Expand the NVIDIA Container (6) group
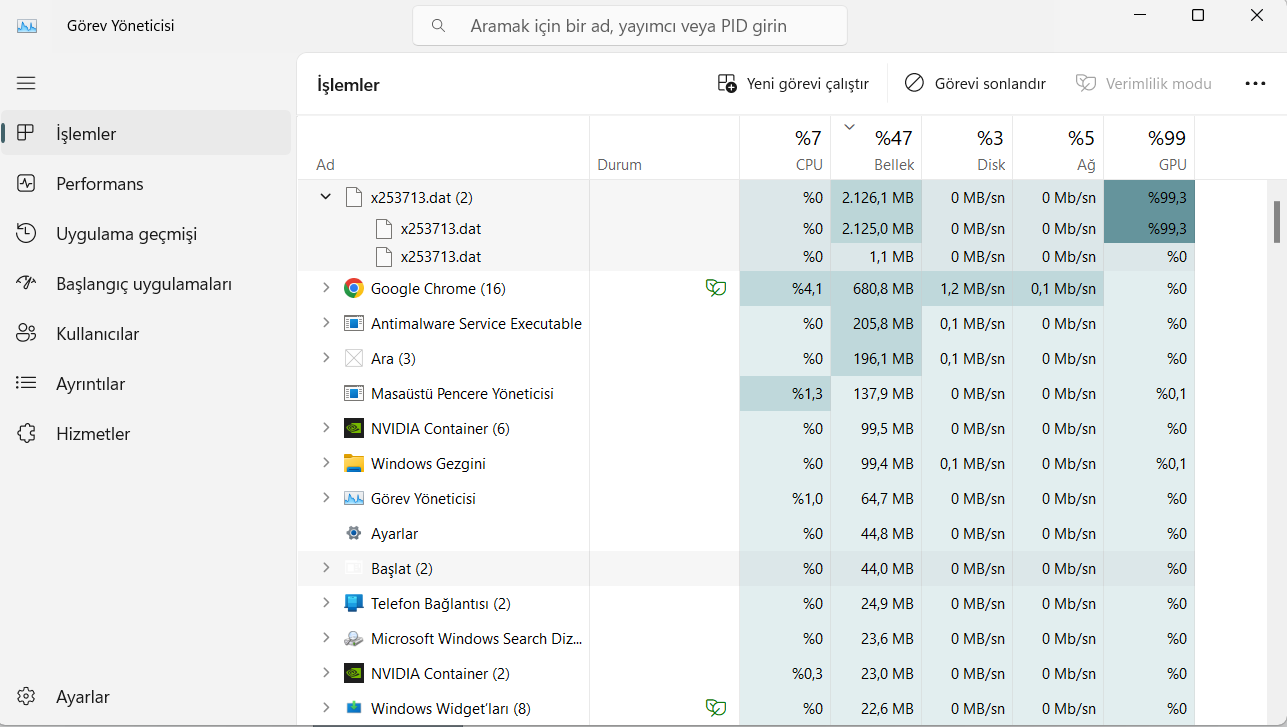 click(x=325, y=428)
